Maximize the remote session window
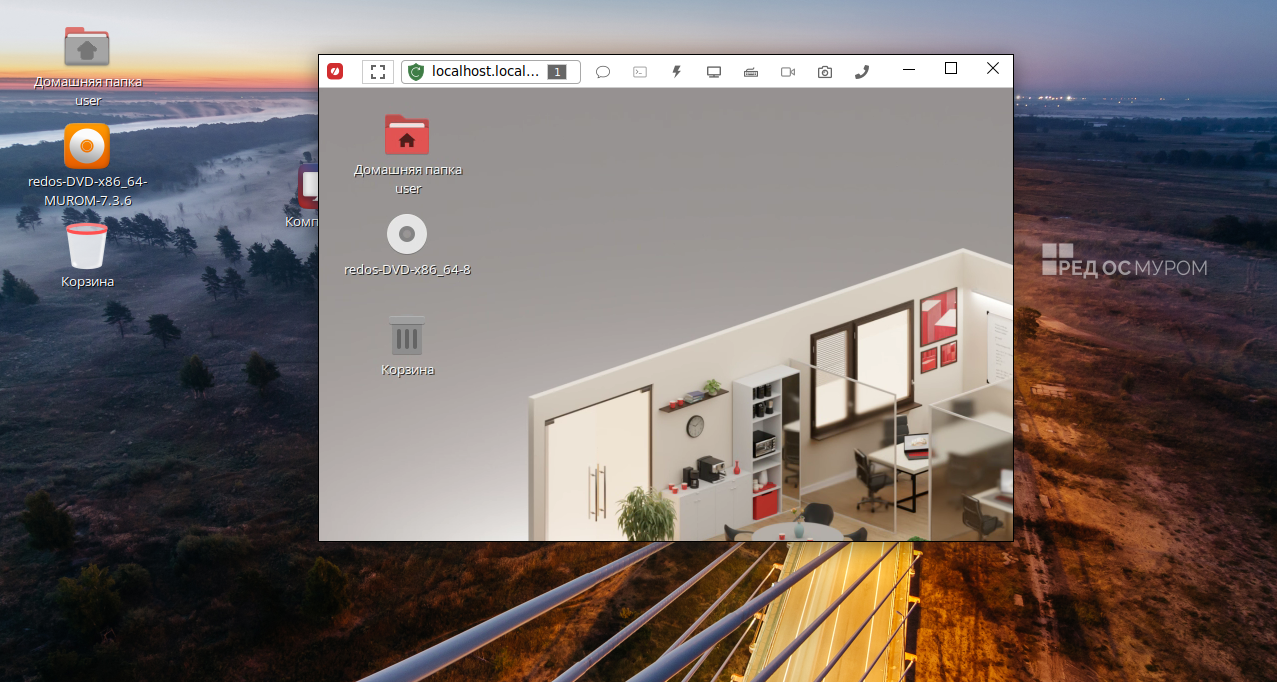This screenshot has height=682, width=1277. coord(951,68)
